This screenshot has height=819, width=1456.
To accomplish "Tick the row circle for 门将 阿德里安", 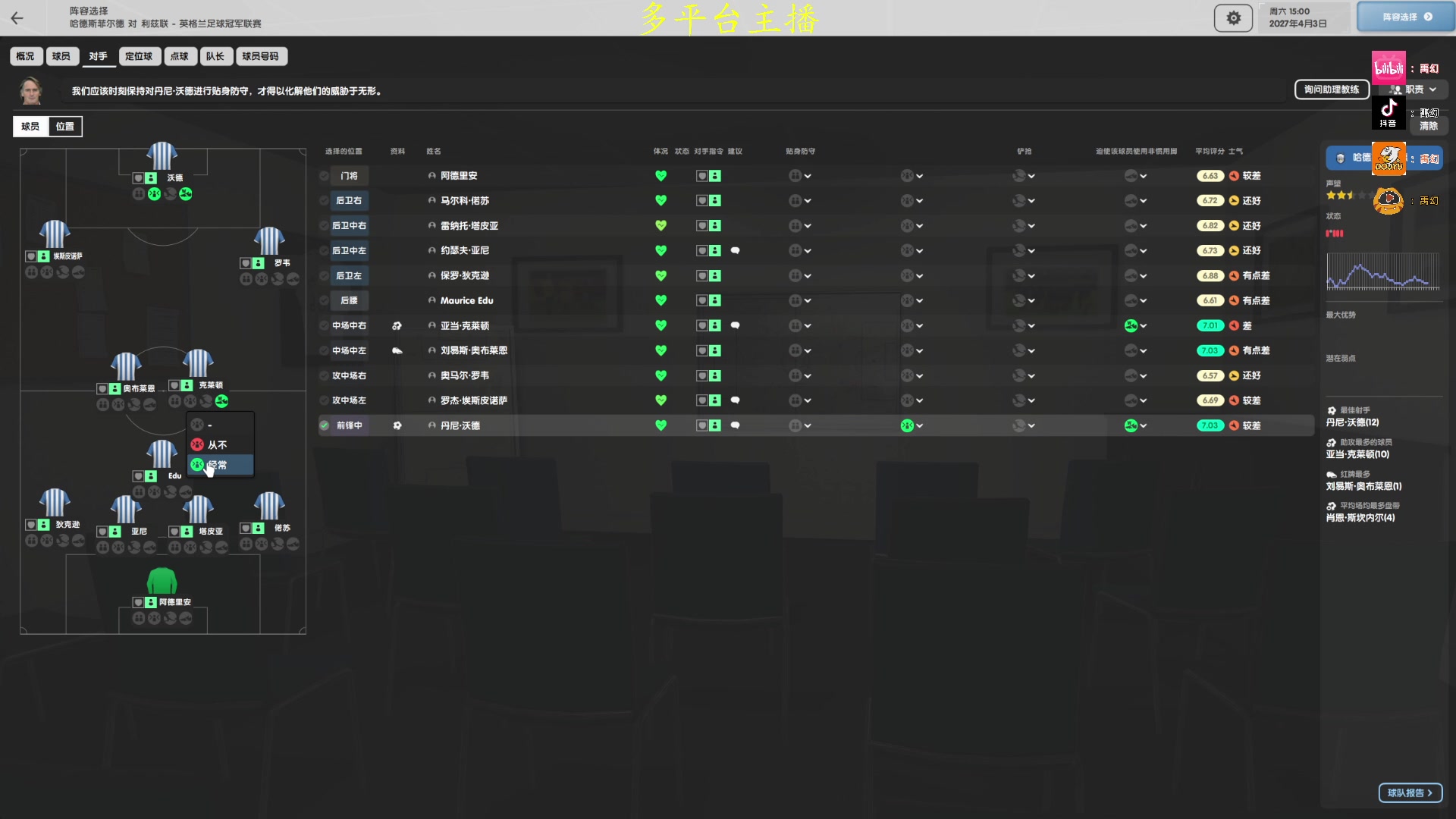I will (325, 176).
